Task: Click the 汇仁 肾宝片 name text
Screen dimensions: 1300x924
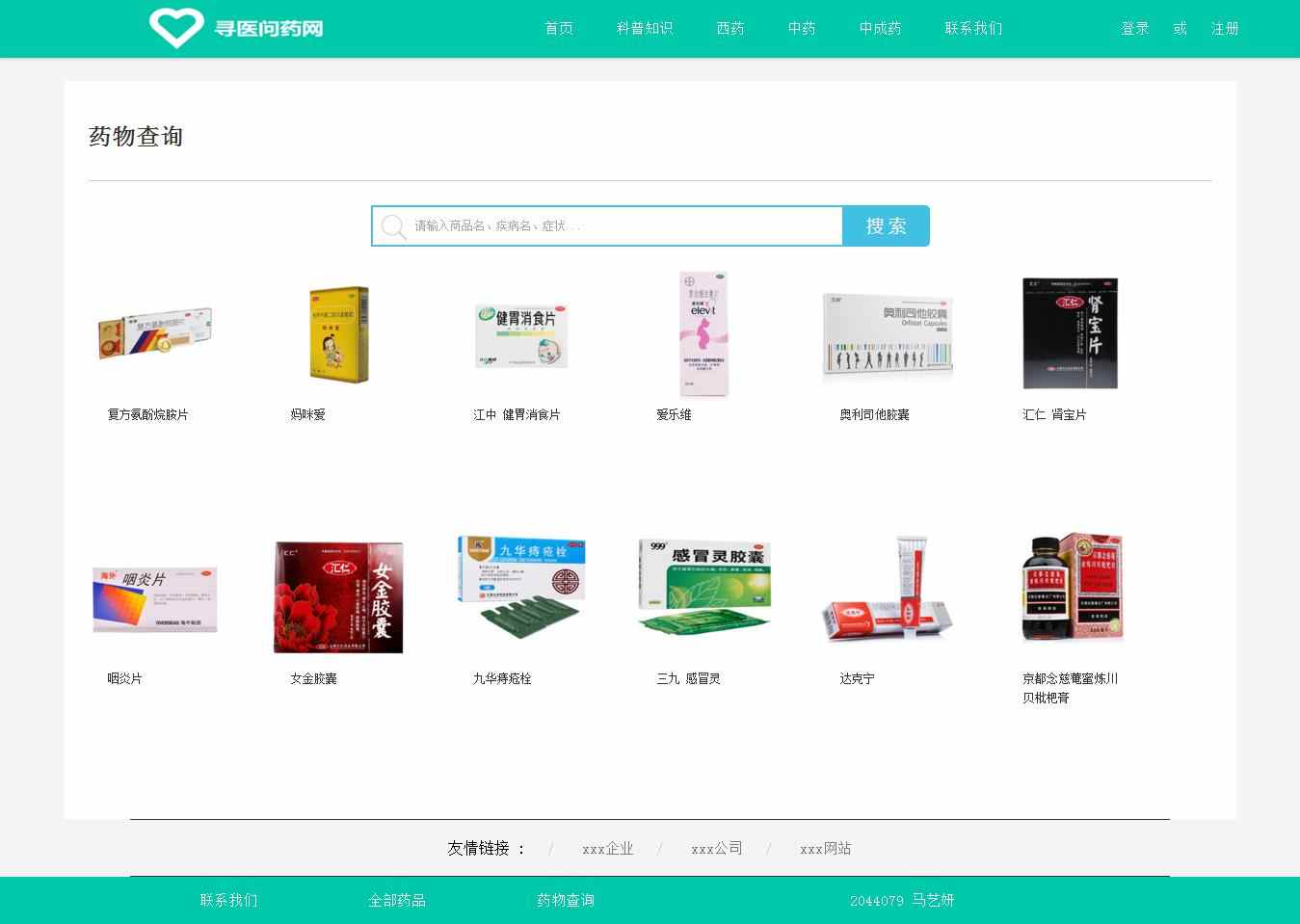Action: [x=1054, y=414]
